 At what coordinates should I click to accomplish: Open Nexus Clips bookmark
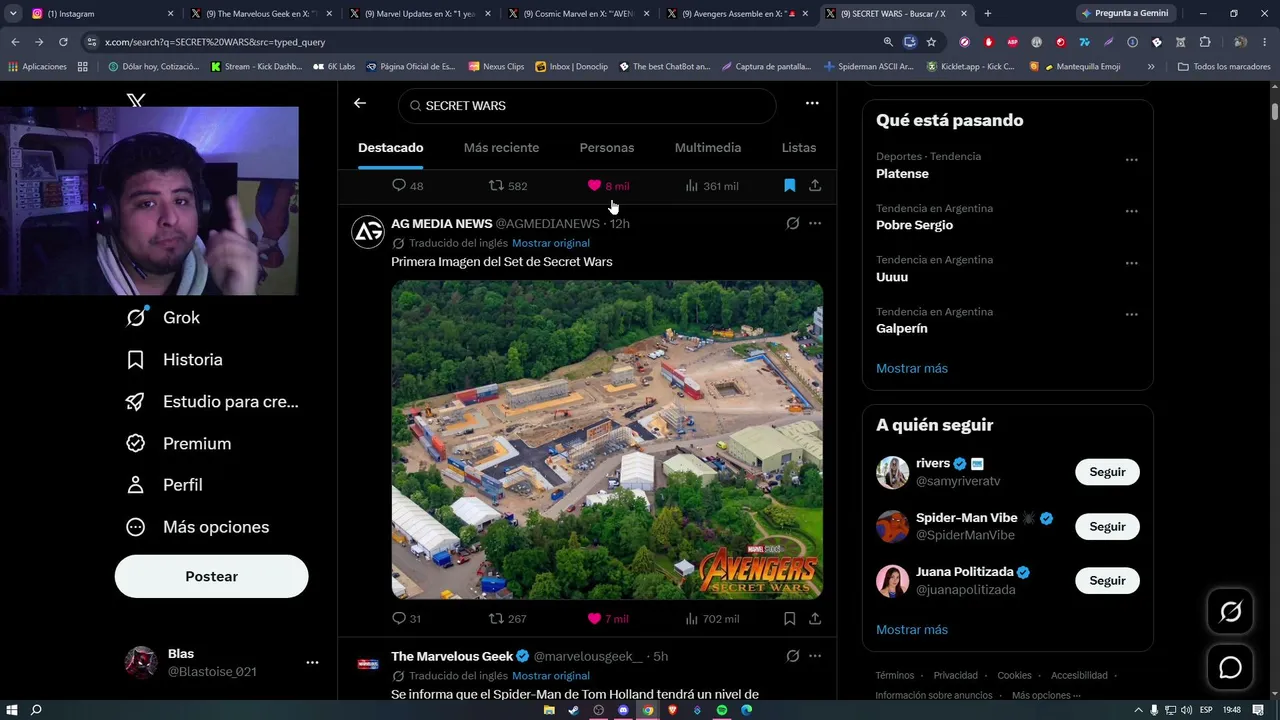pos(495,67)
